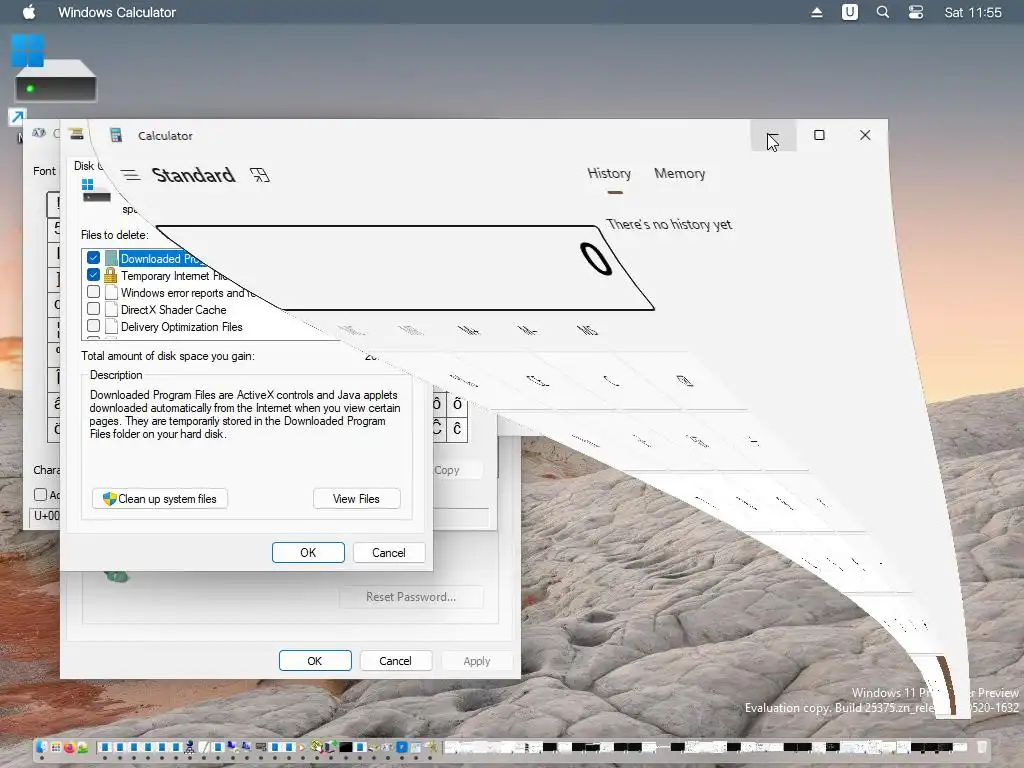Check Windows error reports checkbox
1024x768 pixels.
[x=93, y=292]
